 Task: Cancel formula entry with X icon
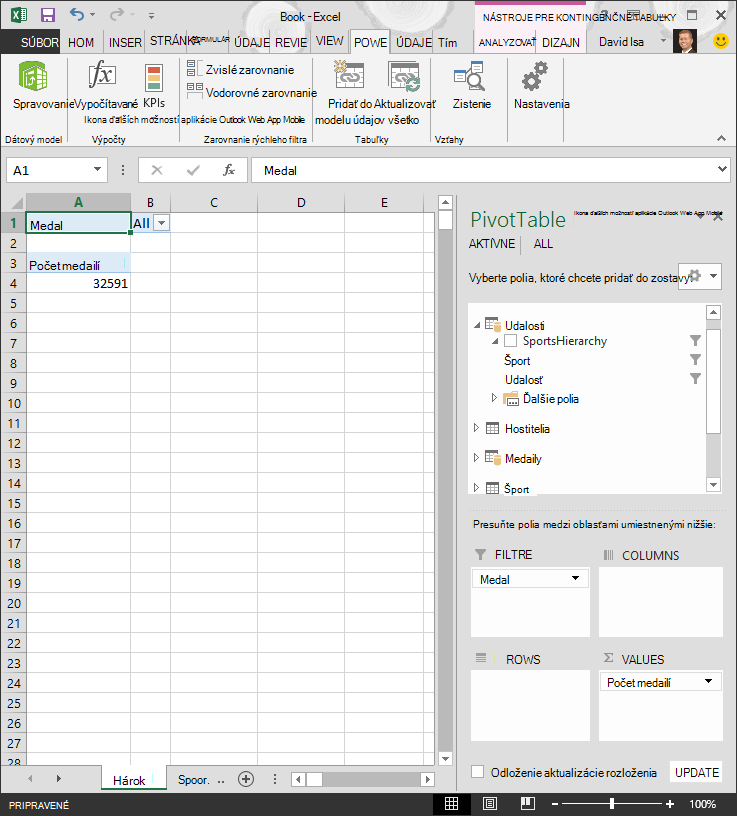click(157, 170)
